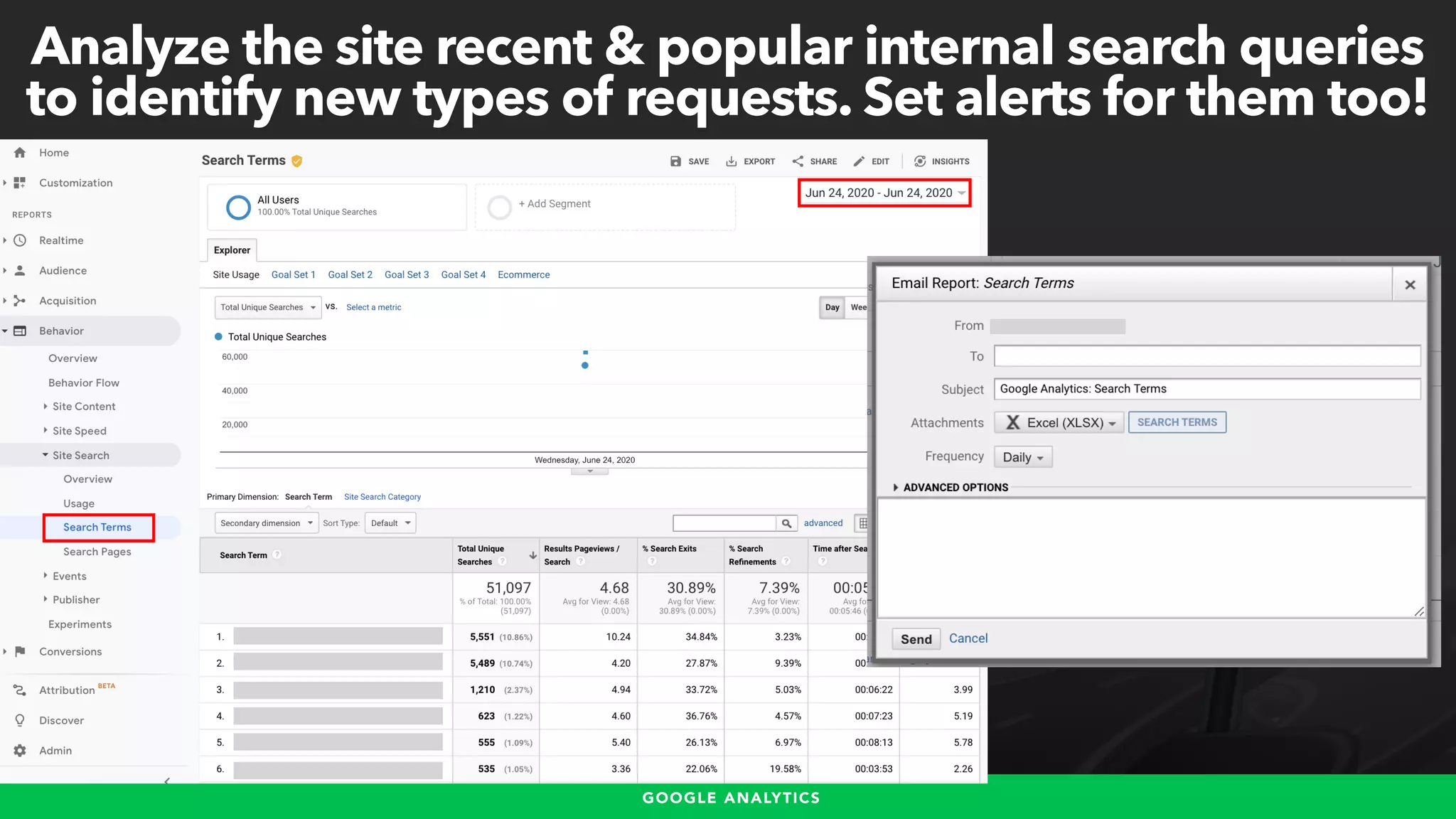This screenshot has height=819, width=1456.
Task: Collapse the Site Search tree section
Action: point(45,455)
